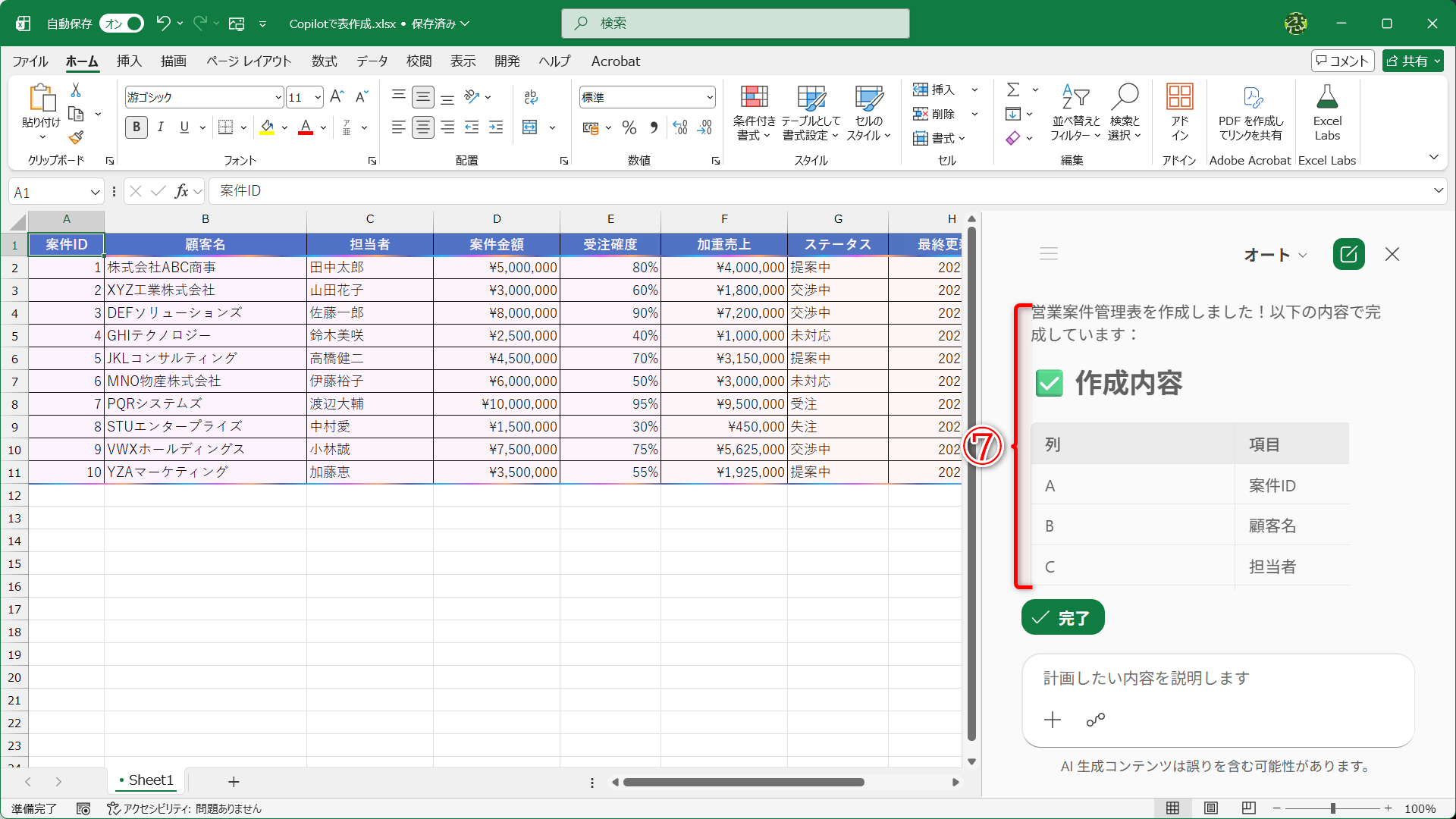1456x819 pixels.
Task: Click the Merge and Center icon
Action: [530, 127]
